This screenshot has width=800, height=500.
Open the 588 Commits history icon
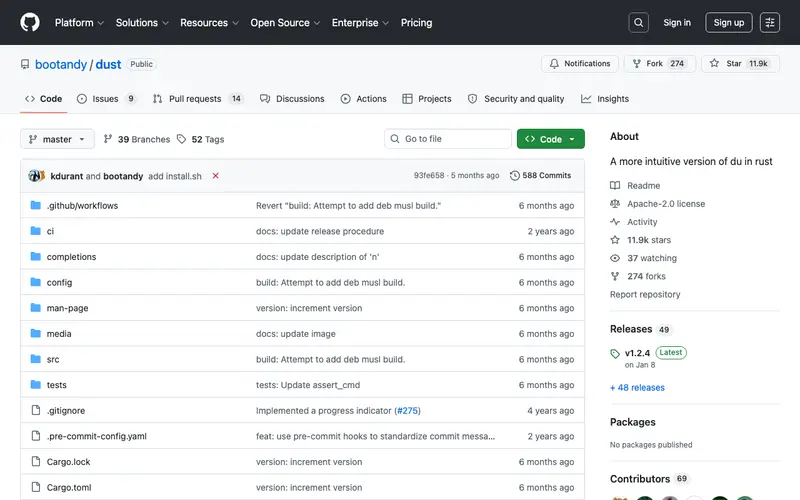click(x=514, y=176)
